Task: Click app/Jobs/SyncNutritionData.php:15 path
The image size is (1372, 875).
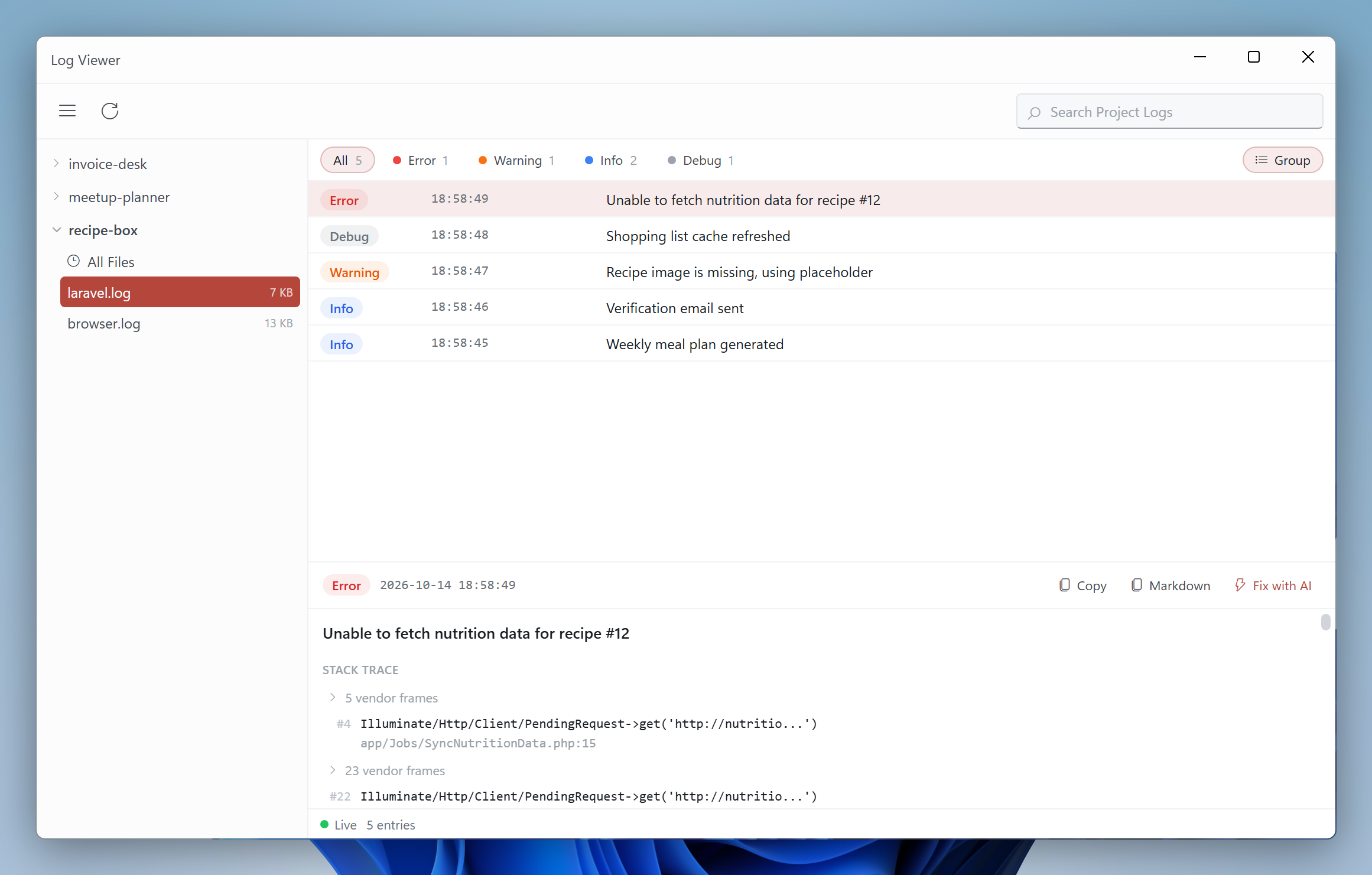Action: tap(478, 743)
